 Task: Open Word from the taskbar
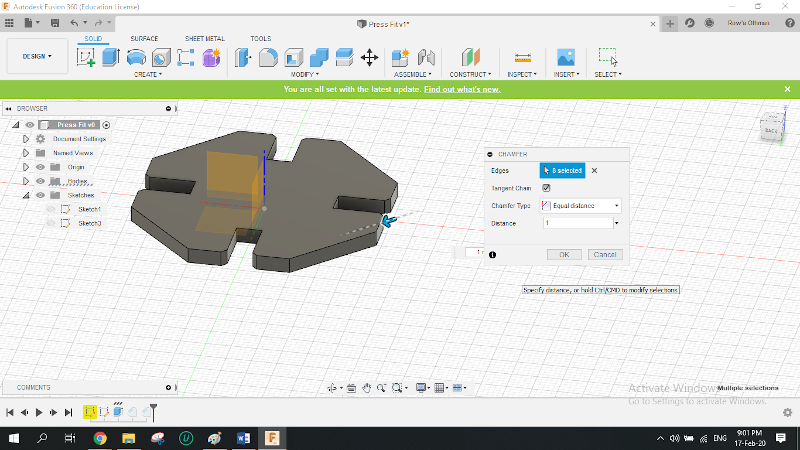pos(243,438)
